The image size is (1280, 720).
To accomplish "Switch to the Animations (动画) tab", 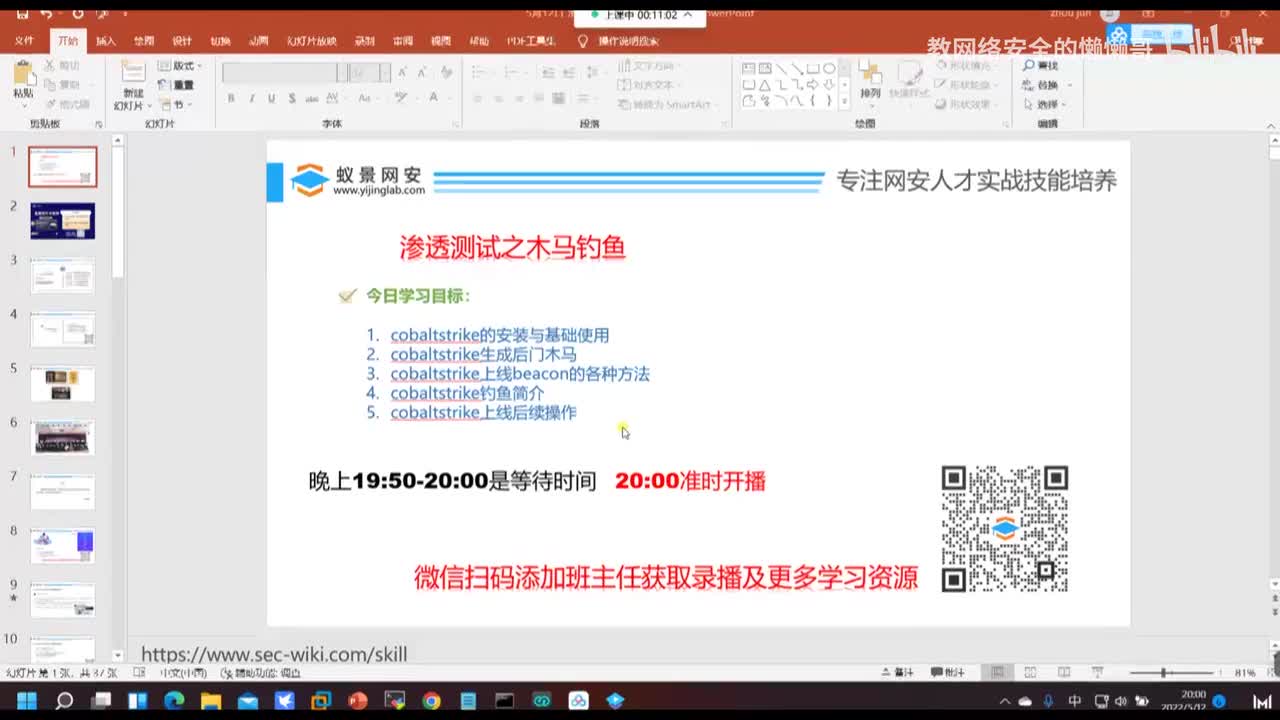I will 258,41.
